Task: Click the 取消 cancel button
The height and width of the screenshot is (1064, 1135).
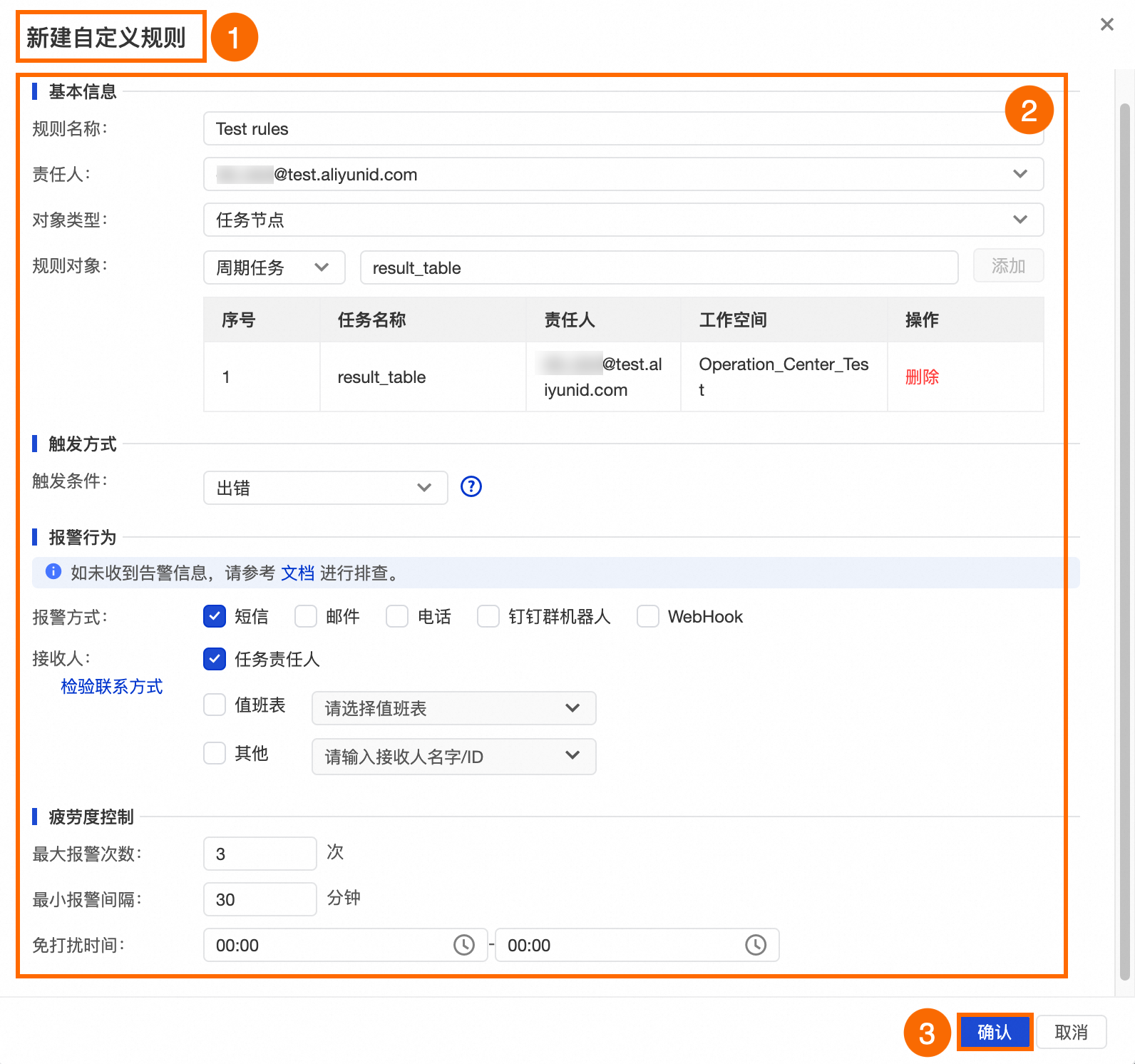Action: 1072,1032
